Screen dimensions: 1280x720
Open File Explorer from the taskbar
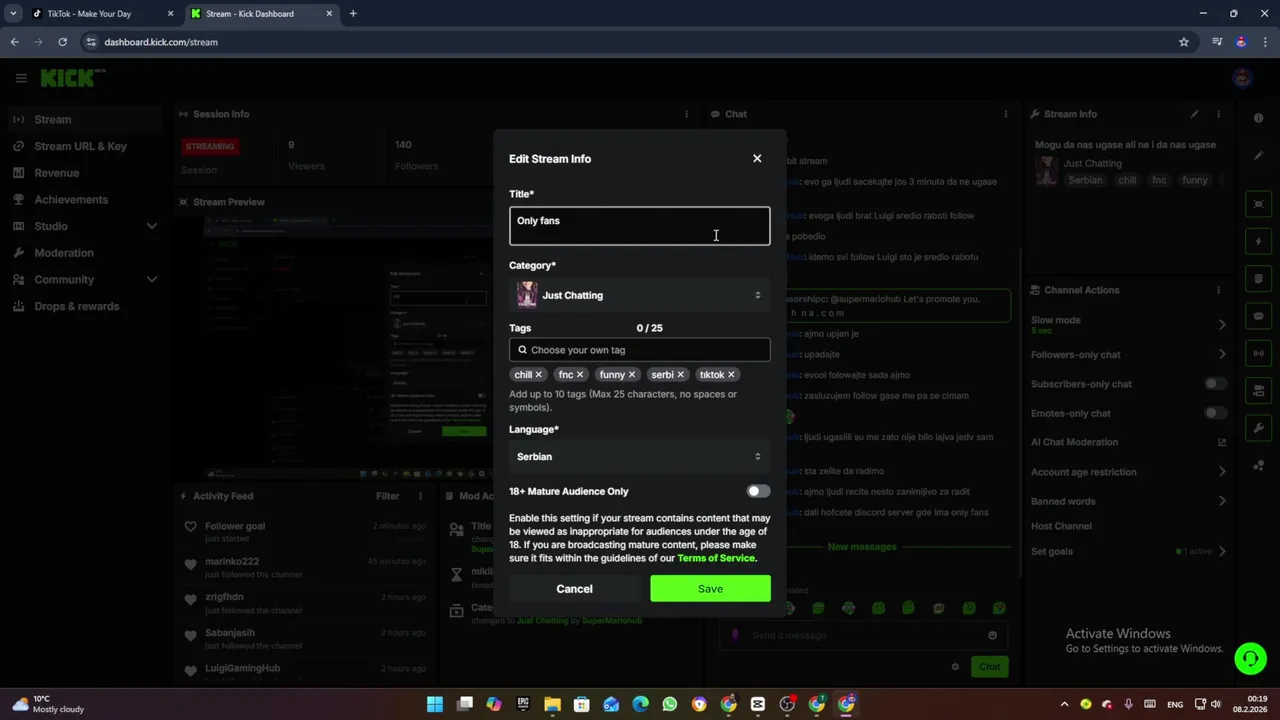552,704
